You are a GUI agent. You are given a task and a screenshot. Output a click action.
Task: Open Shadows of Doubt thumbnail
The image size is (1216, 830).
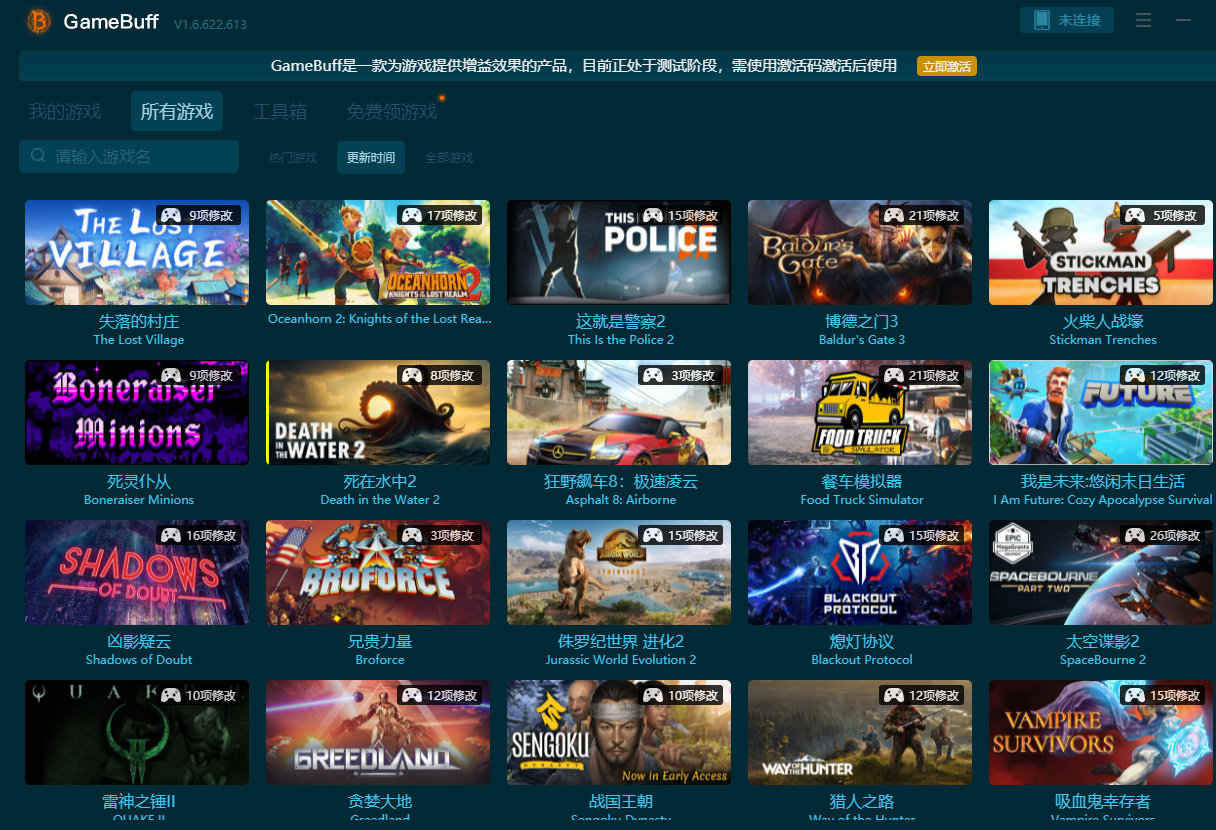point(137,572)
